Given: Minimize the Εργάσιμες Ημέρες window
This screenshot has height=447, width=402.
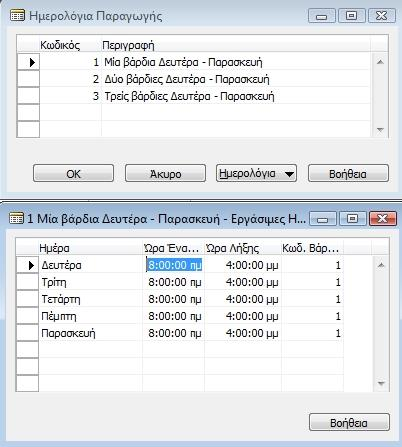Looking at the screenshot, I should [x=323, y=219].
